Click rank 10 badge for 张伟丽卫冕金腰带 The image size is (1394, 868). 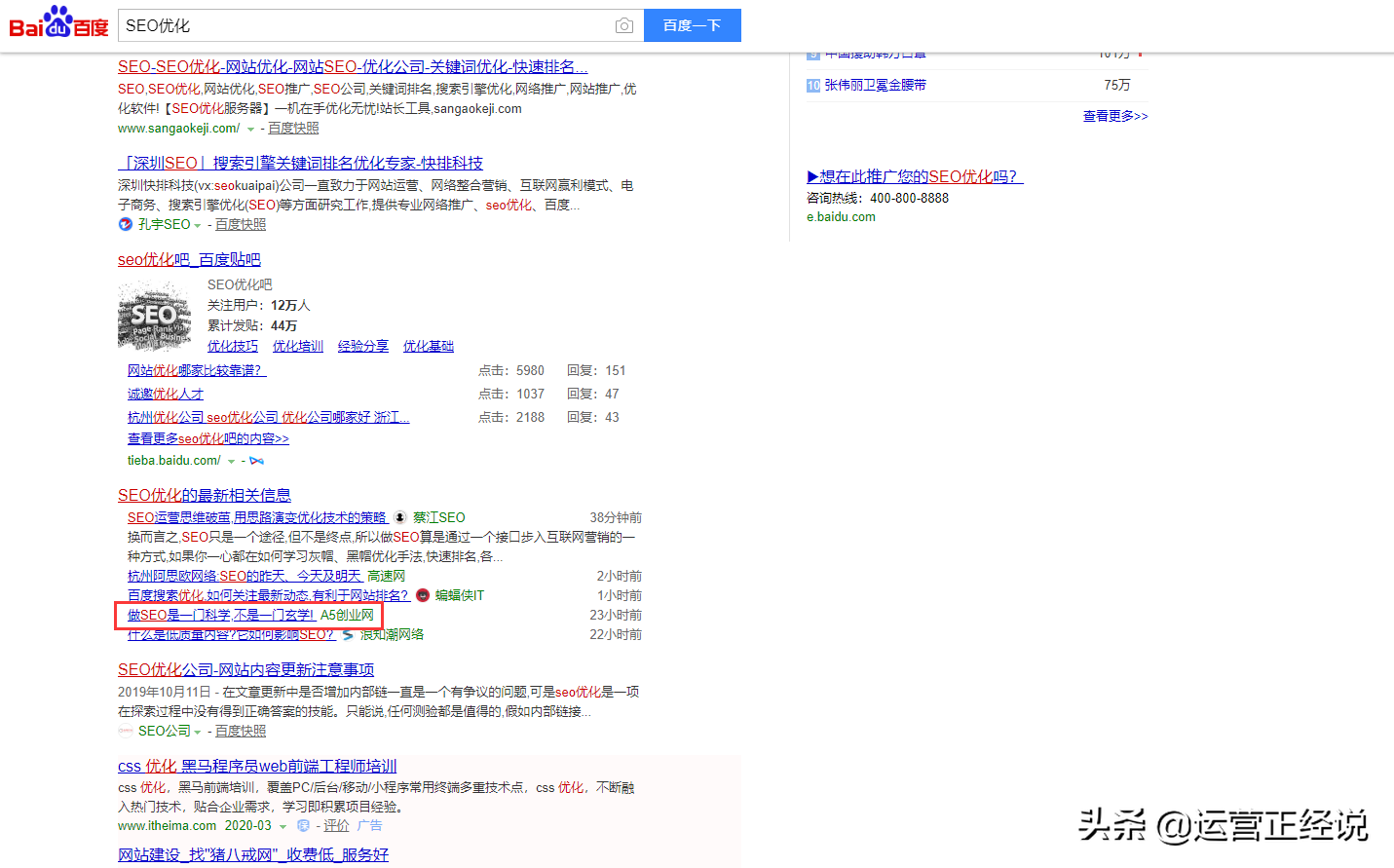pos(813,86)
